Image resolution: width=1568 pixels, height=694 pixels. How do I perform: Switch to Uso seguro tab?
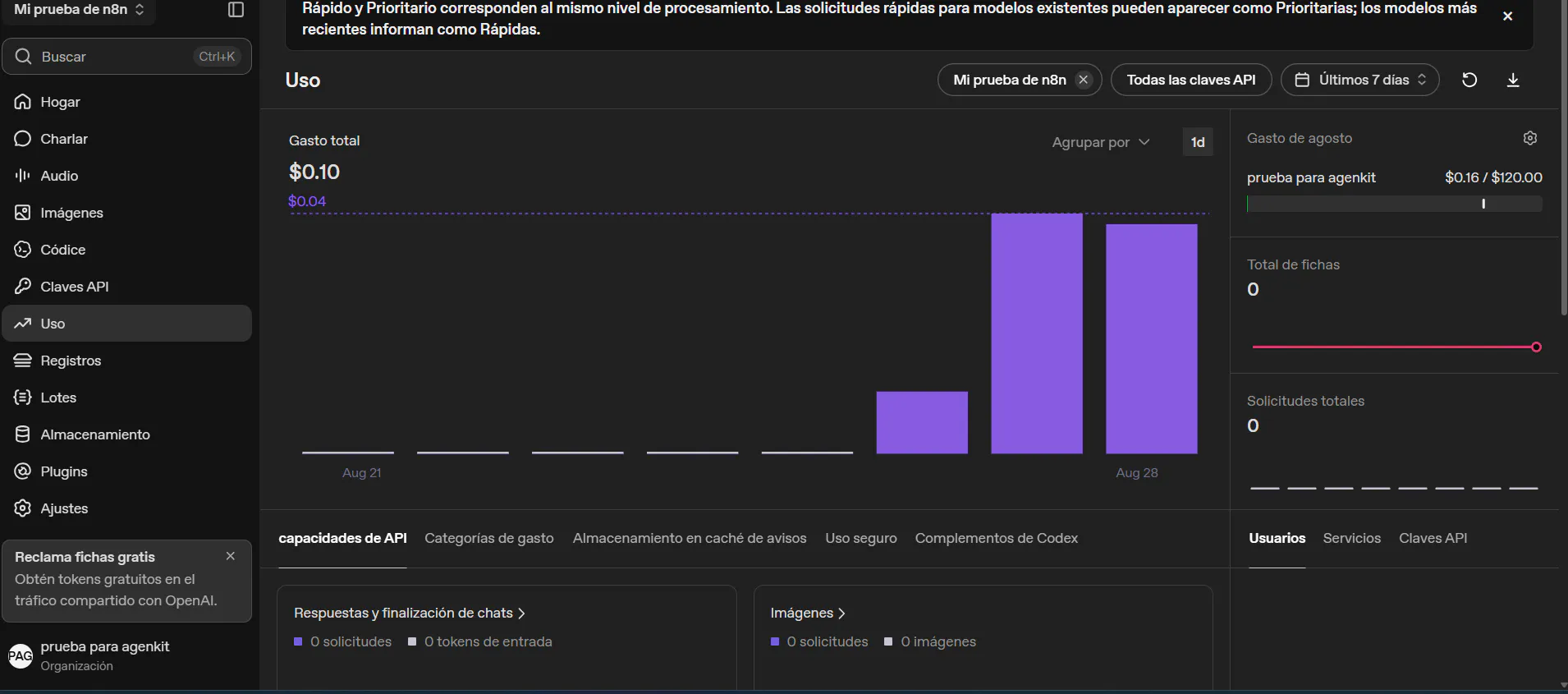(x=861, y=538)
